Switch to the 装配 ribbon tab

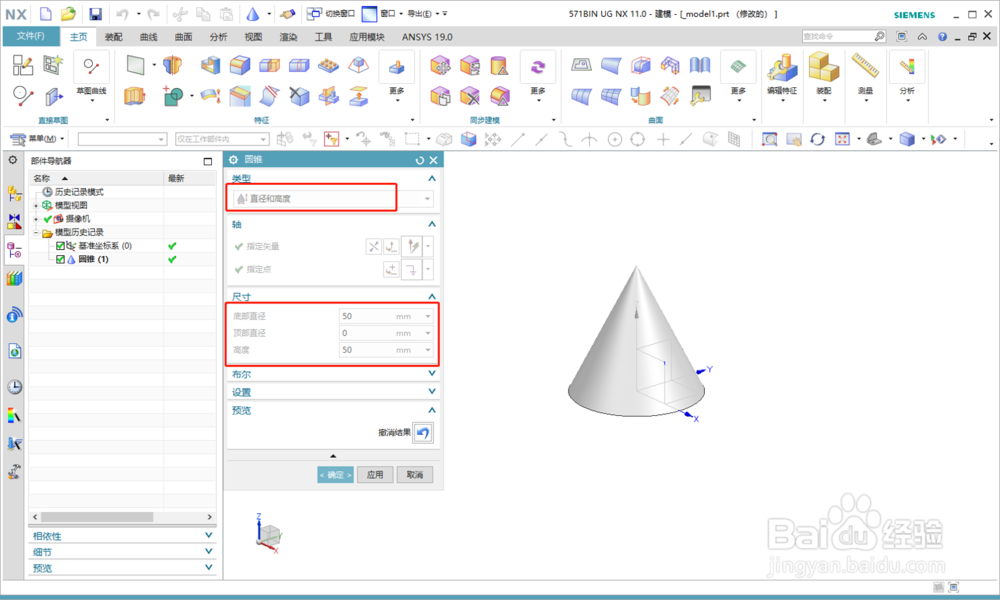tap(114, 37)
